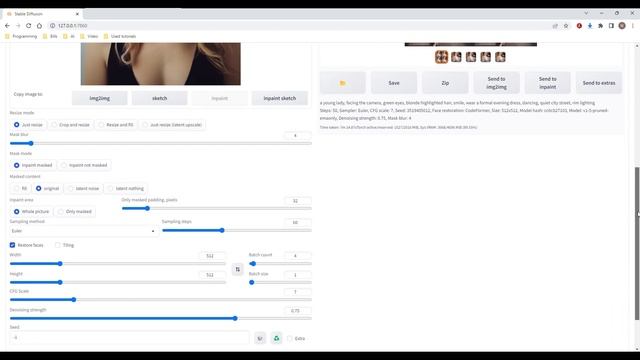This screenshot has width=640, height=360.
Task: Click the Zip button
Action: (445, 83)
